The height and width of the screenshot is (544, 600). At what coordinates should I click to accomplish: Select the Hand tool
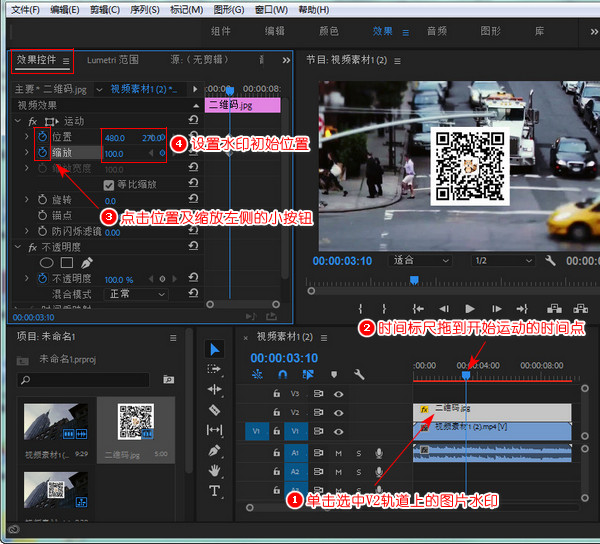[x=214, y=471]
